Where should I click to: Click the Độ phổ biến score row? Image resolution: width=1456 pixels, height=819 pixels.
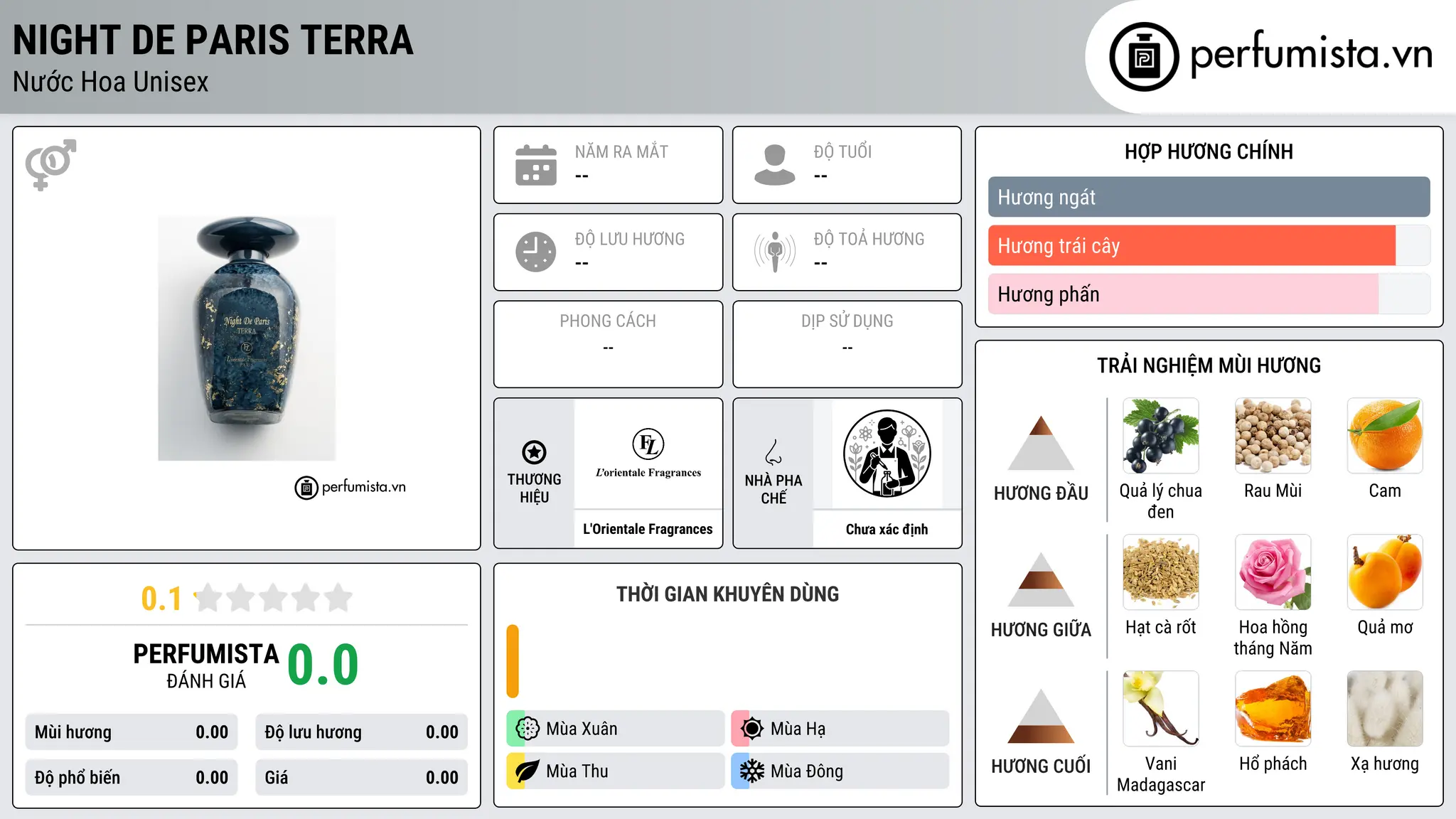click(132, 778)
